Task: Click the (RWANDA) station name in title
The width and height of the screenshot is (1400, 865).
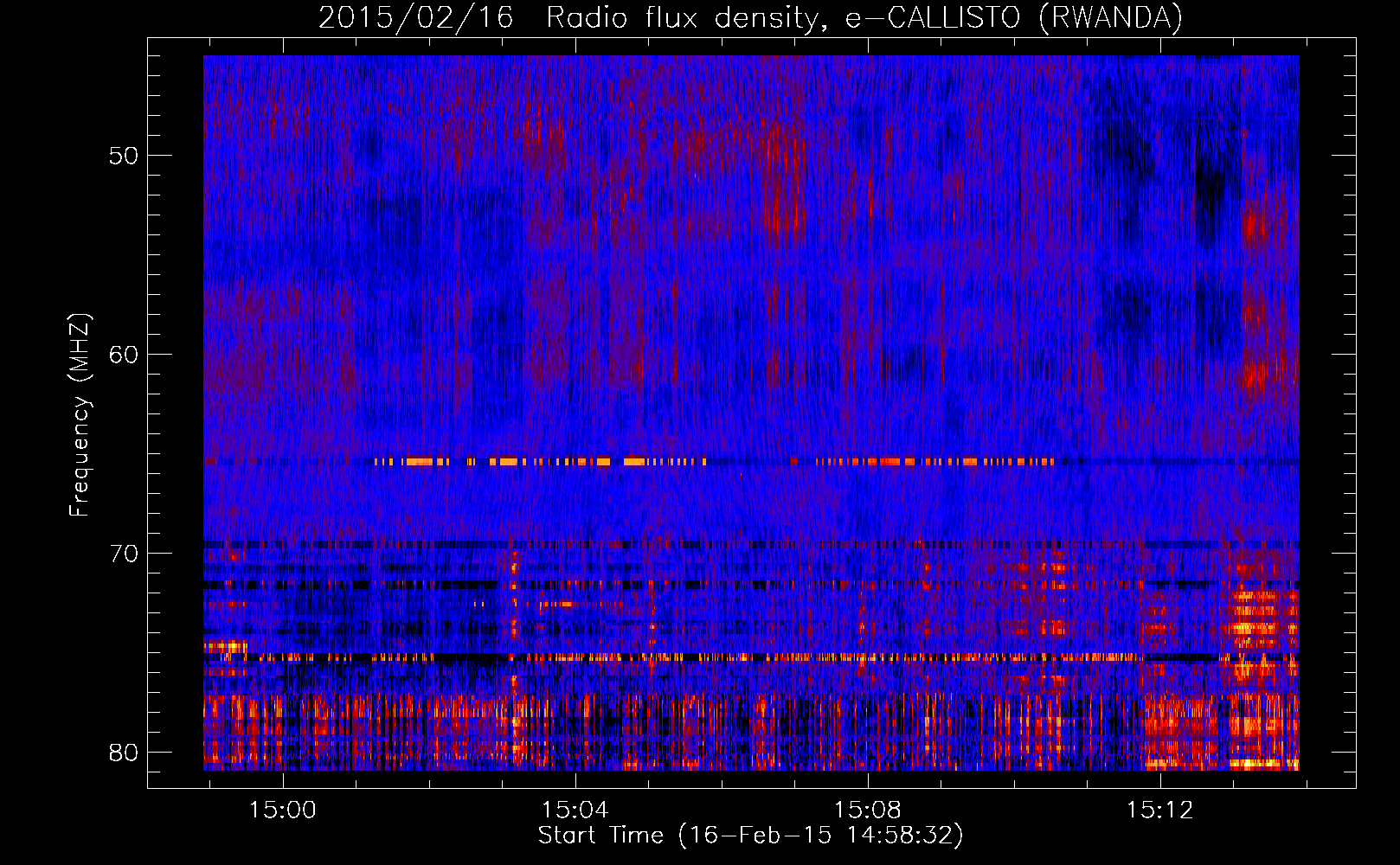Action: pyautogui.click(x=1110, y=18)
